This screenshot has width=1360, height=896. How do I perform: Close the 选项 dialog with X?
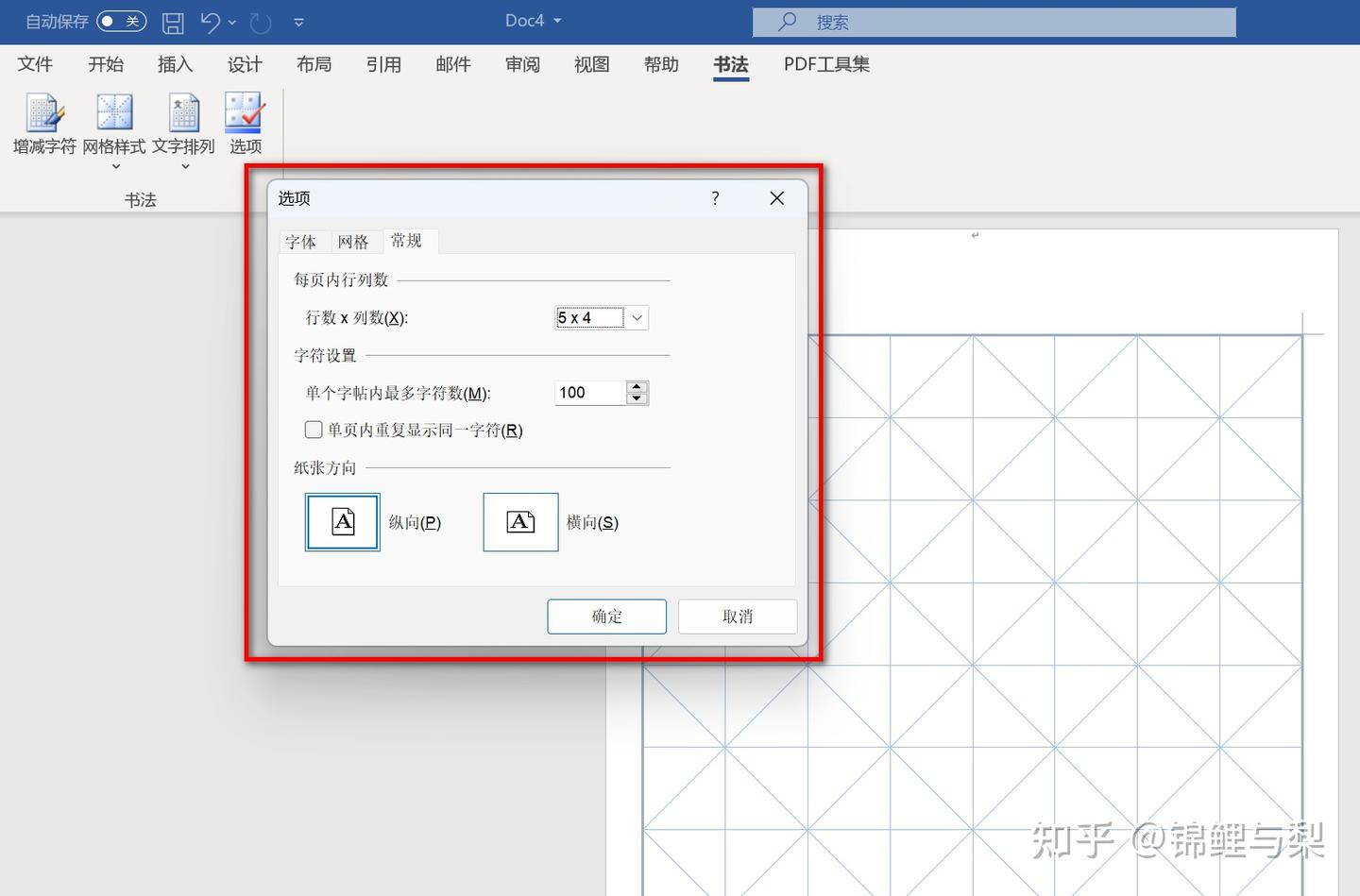(777, 198)
